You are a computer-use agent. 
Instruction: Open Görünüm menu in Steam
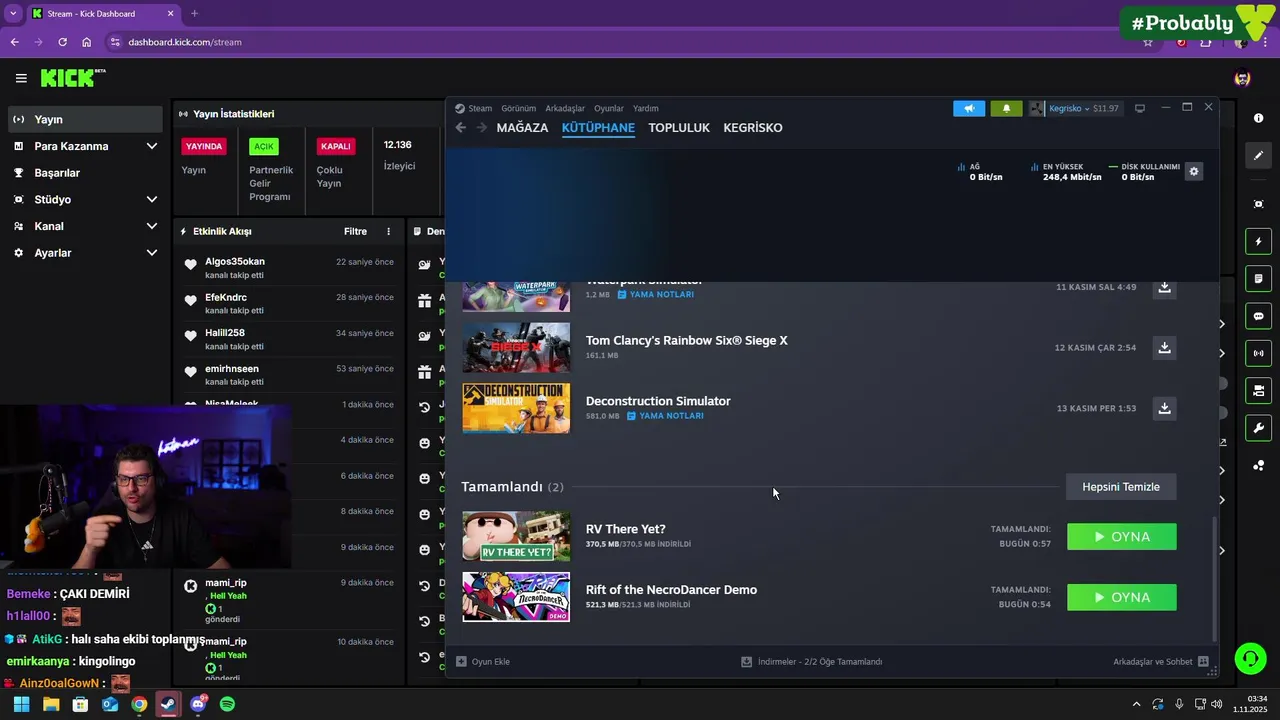point(518,108)
